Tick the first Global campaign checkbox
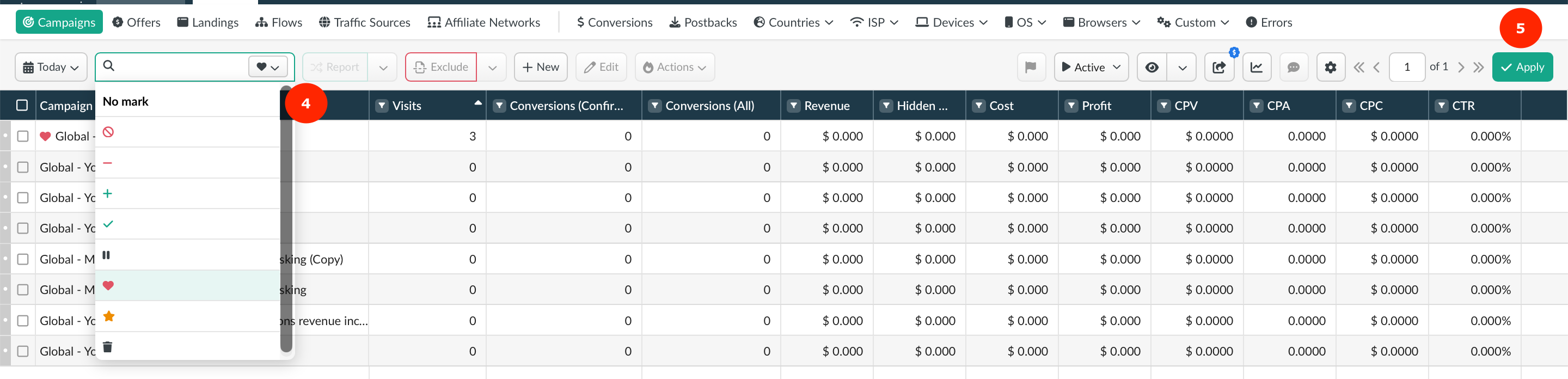This screenshot has height=379, width=1568. 23,136
